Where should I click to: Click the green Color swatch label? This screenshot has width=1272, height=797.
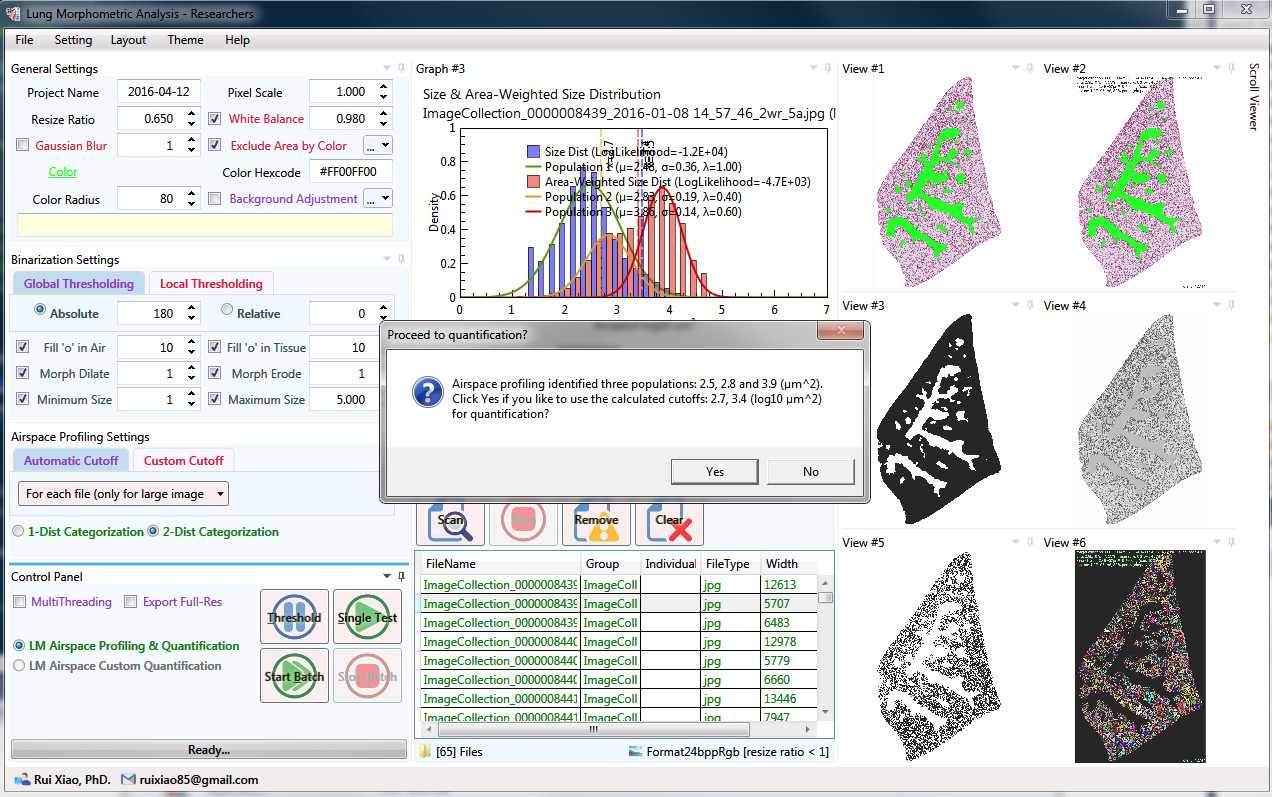coord(63,172)
